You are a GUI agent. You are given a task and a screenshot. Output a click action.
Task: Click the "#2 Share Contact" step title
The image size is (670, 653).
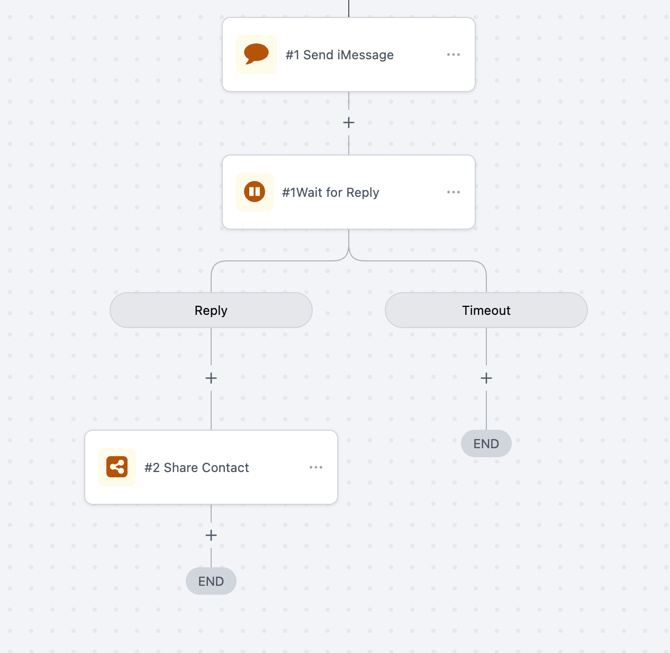point(196,467)
